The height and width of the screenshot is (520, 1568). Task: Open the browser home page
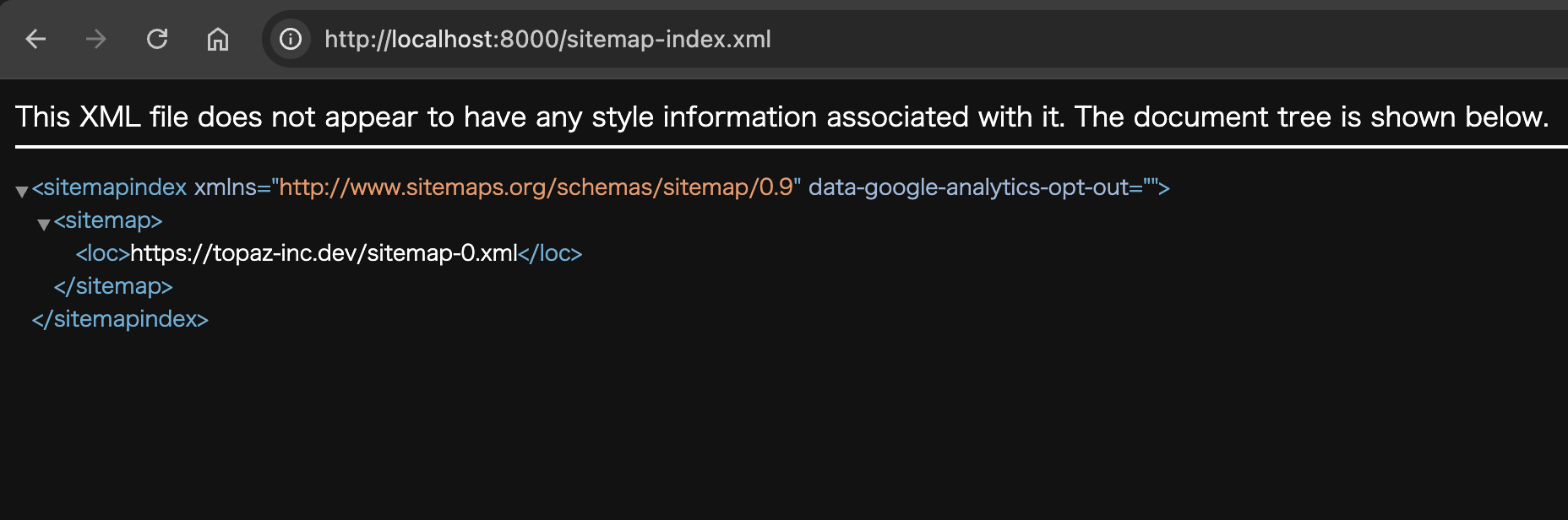[218, 39]
